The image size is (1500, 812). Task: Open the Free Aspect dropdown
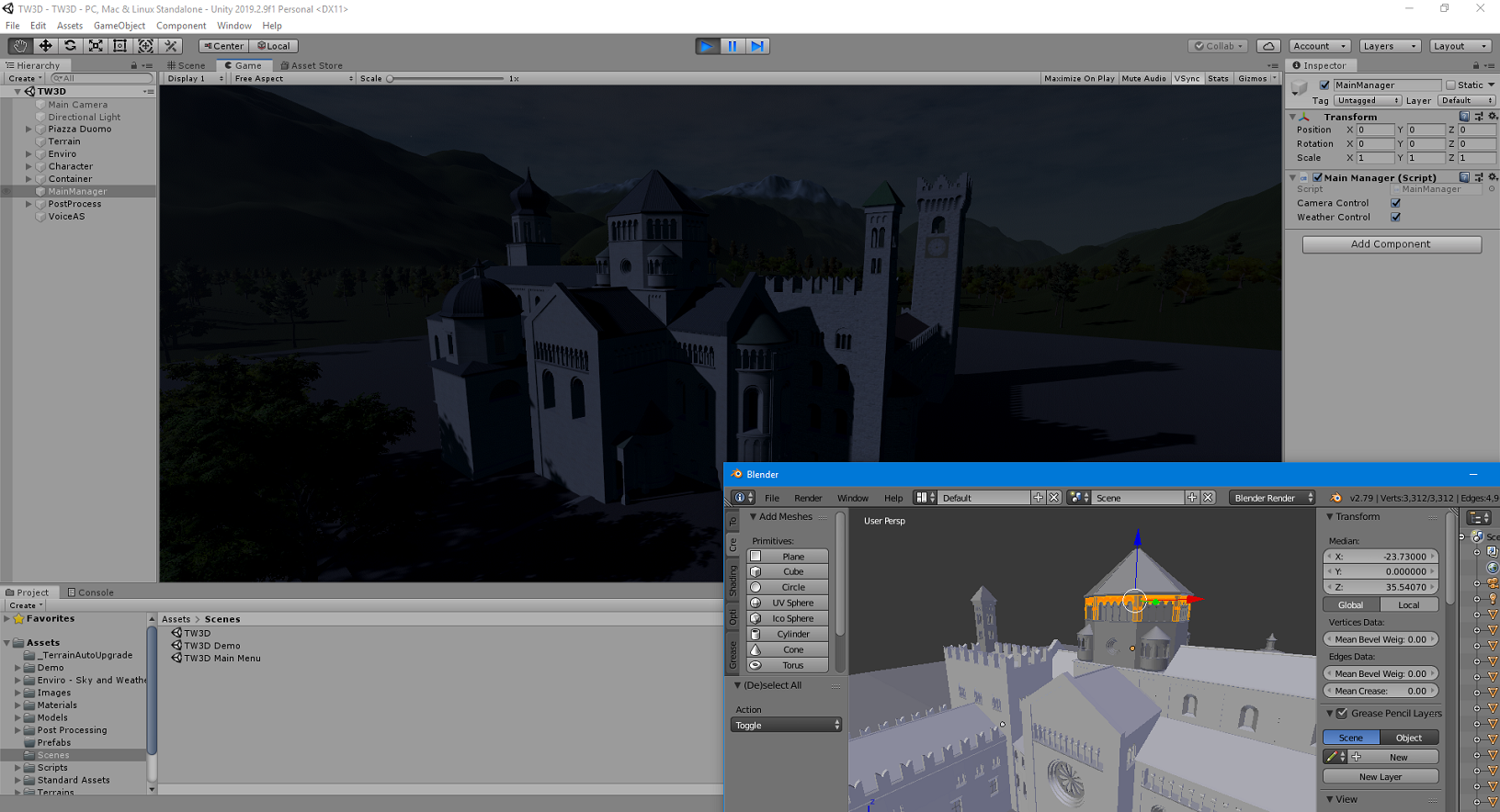point(293,79)
